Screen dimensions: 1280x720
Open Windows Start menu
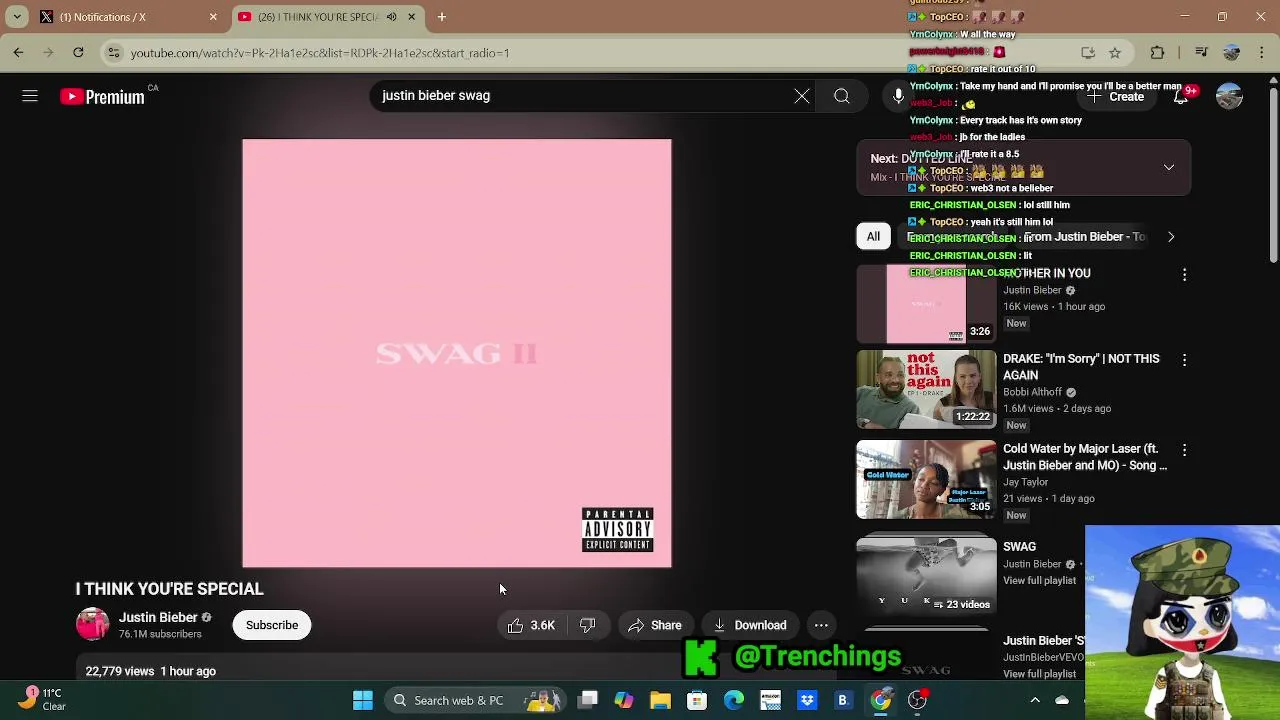click(363, 700)
